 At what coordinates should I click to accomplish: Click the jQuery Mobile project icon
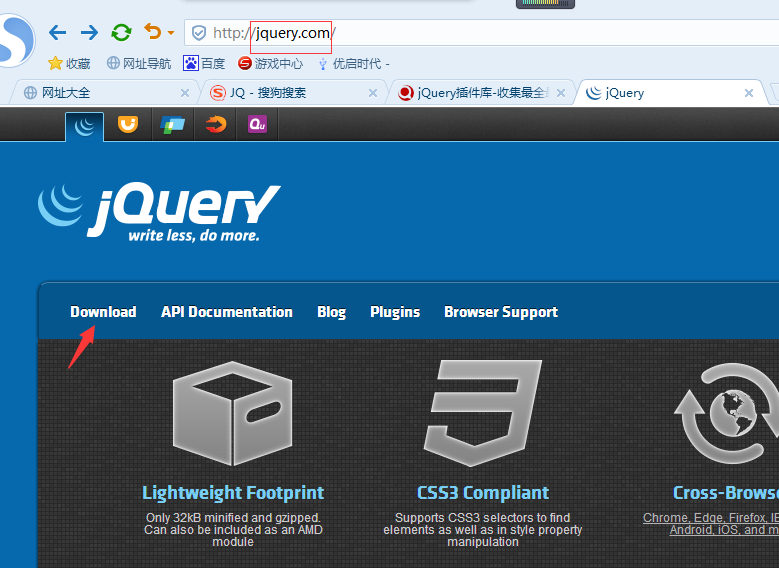(172, 125)
